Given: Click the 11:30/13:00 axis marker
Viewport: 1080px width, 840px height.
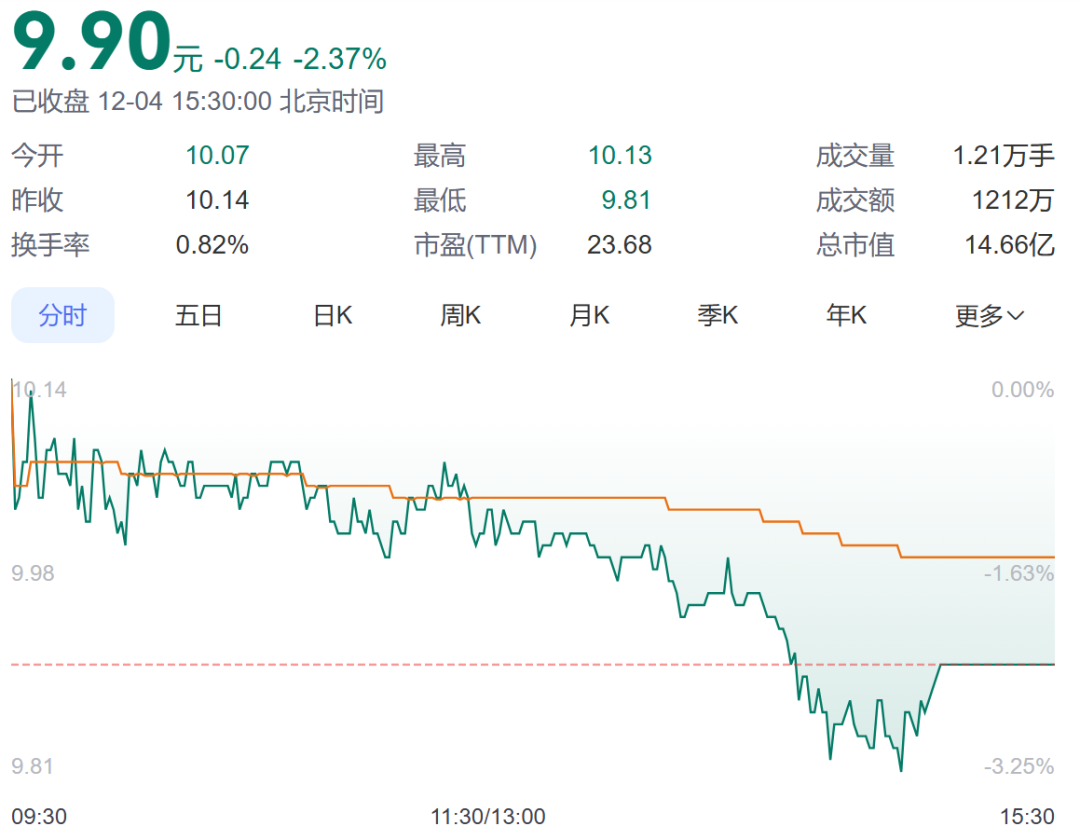Looking at the screenshot, I should [x=488, y=817].
